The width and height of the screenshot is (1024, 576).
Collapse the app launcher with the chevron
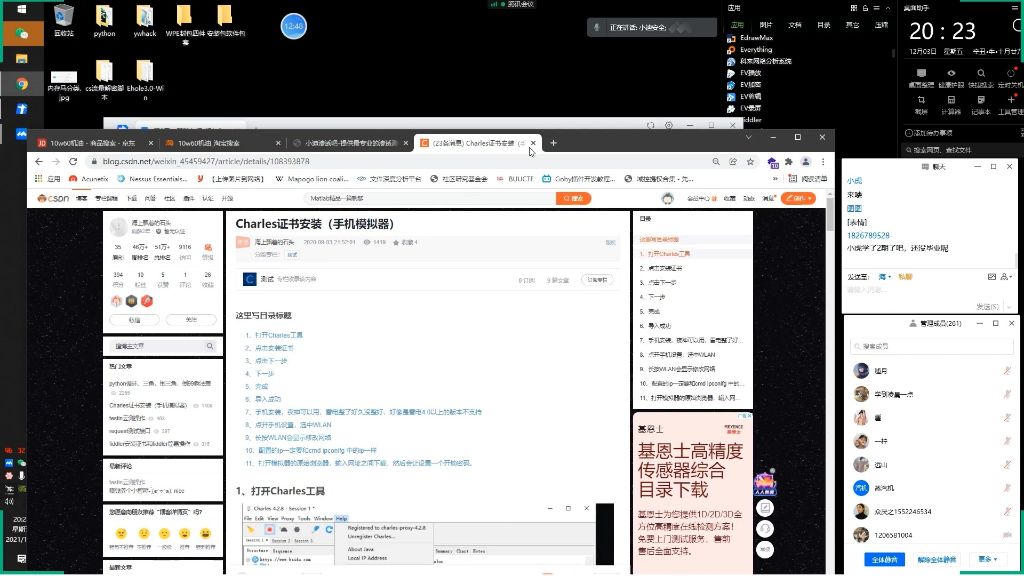coord(888,8)
